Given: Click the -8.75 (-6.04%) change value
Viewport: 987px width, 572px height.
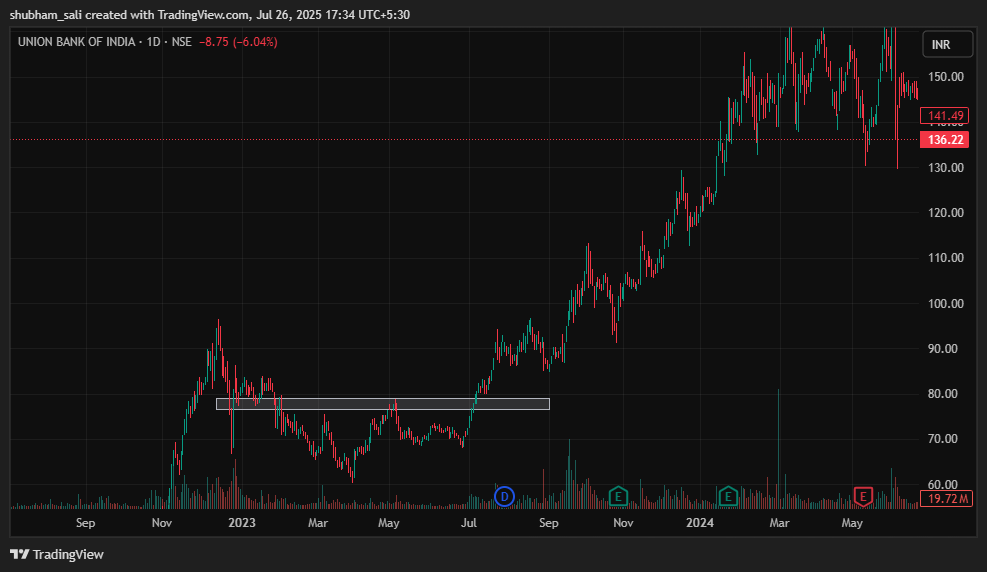Looking at the screenshot, I should (238, 42).
